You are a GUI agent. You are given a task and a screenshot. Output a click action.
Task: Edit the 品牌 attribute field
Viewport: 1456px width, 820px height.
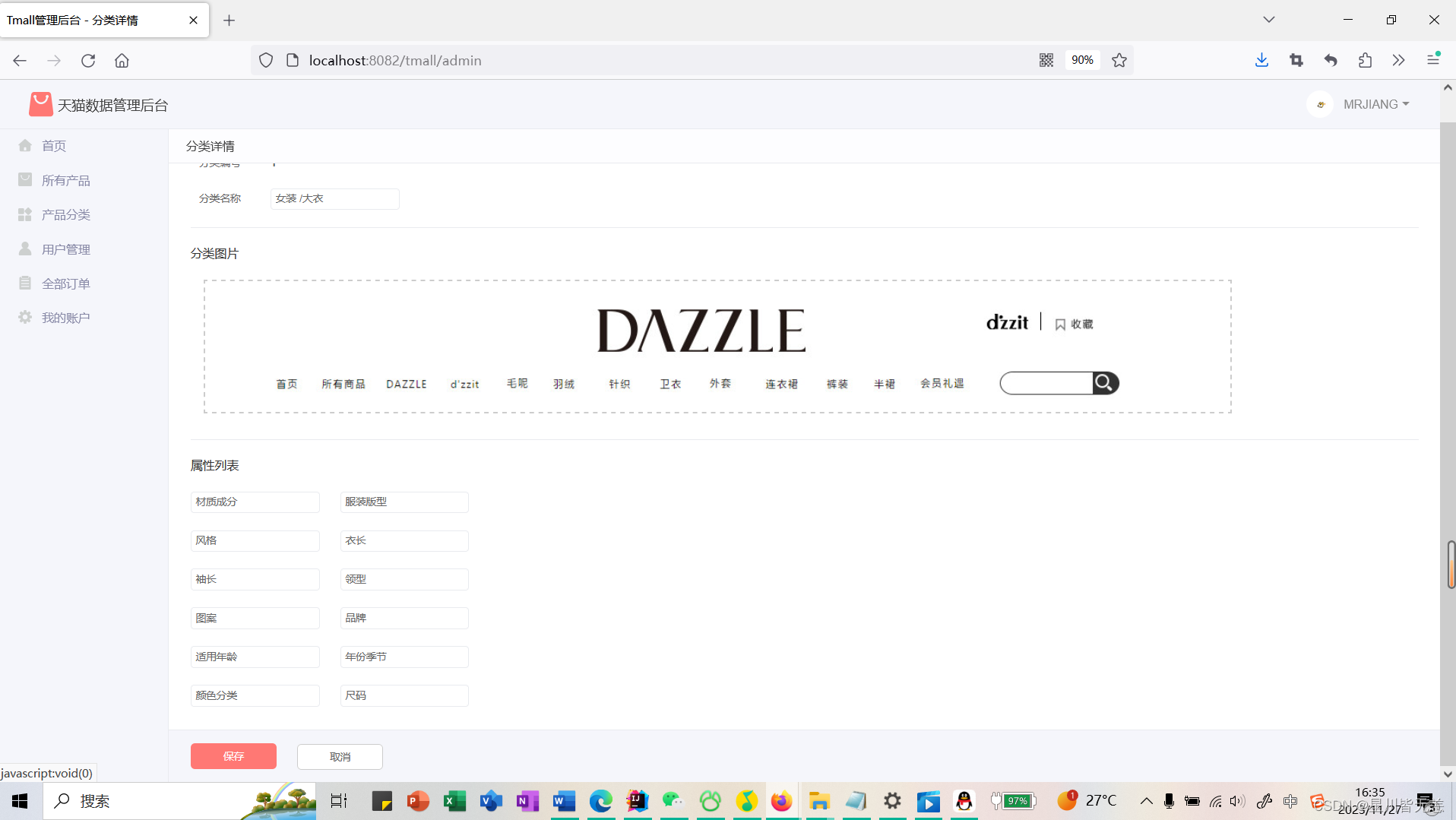tap(404, 618)
